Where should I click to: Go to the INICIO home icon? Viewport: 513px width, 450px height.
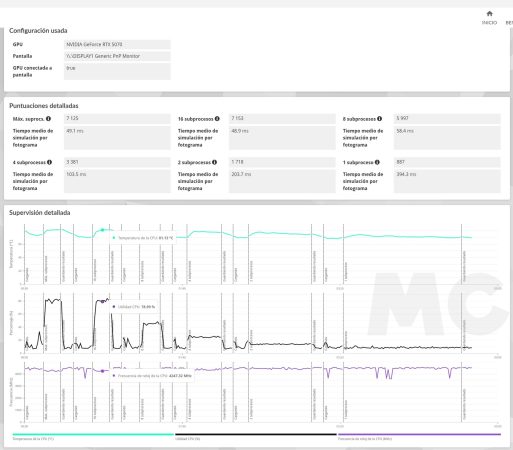(x=489, y=14)
